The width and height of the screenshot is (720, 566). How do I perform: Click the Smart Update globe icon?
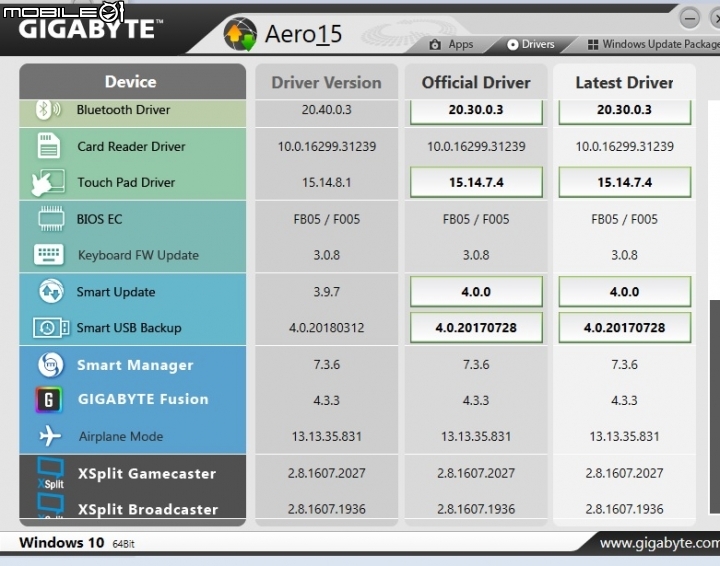(x=51, y=291)
